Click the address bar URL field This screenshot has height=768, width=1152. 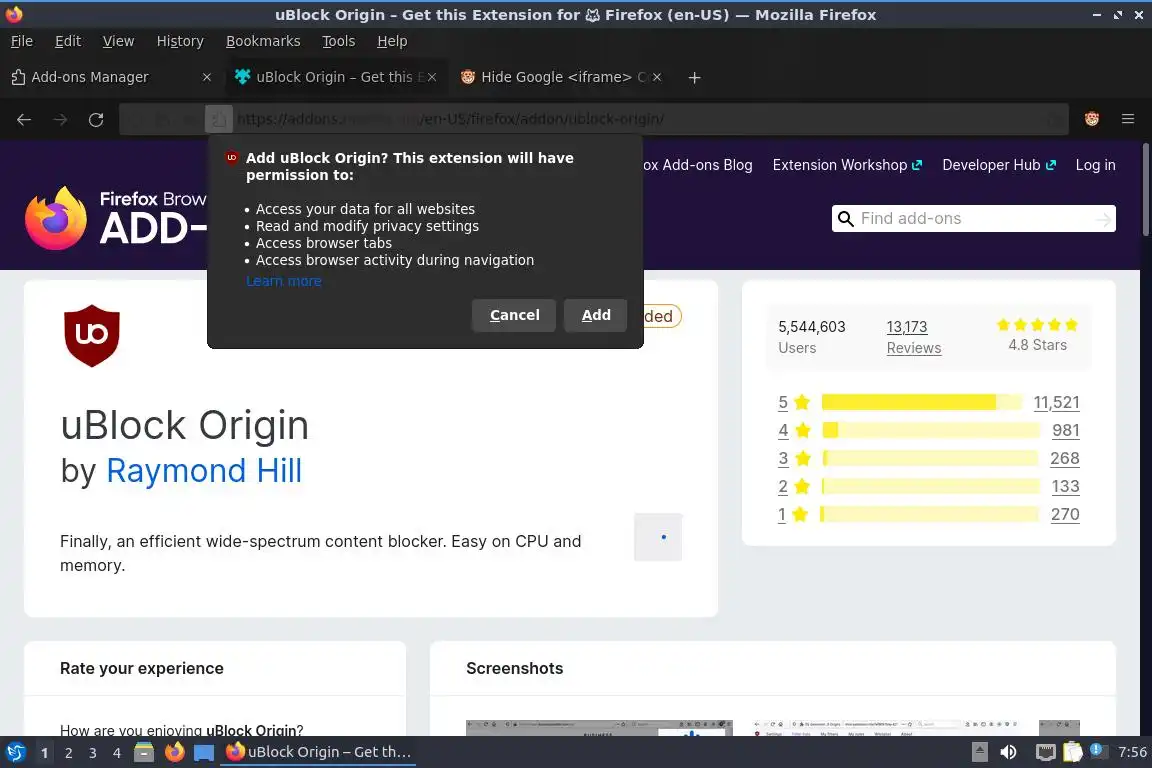[x=594, y=119]
